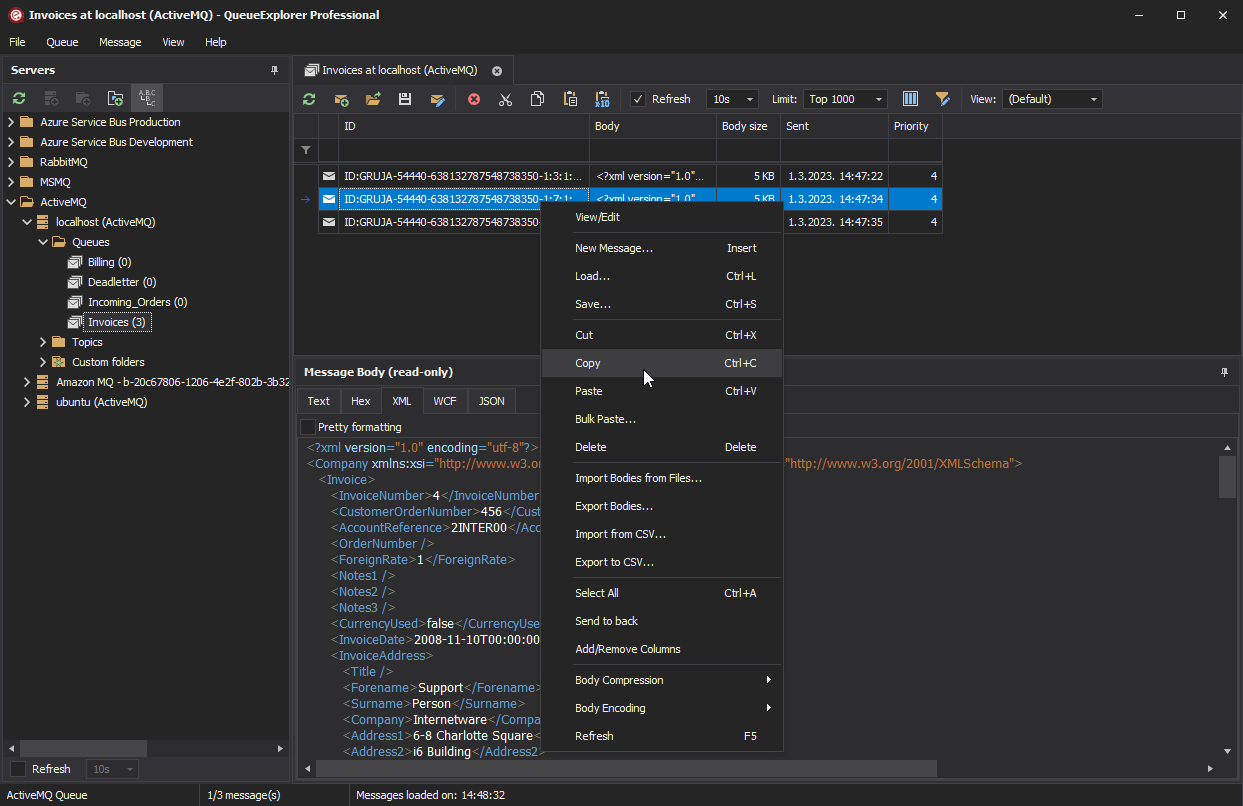Click the scissors Cut message icon
Screen dimensions: 1243x806
(x=505, y=99)
